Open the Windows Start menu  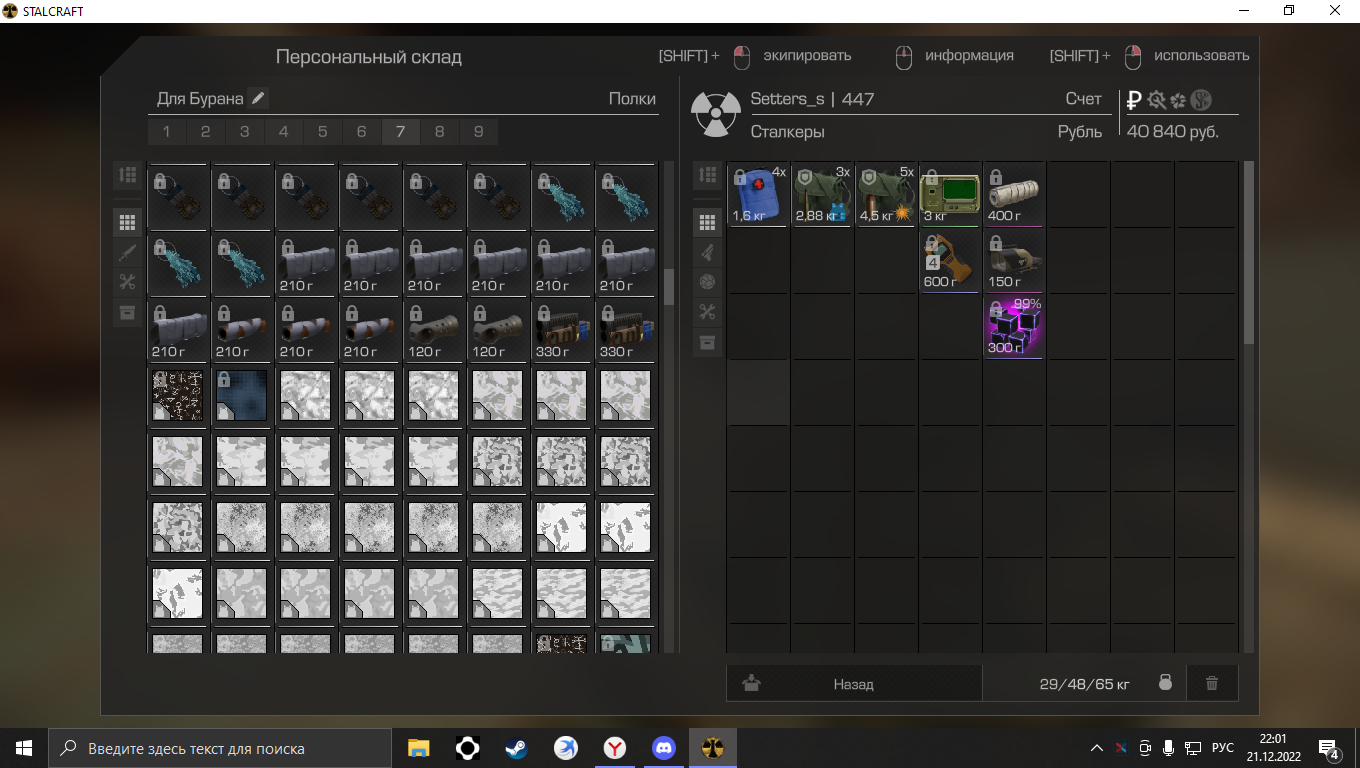pyautogui.click(x=24, y=748)
